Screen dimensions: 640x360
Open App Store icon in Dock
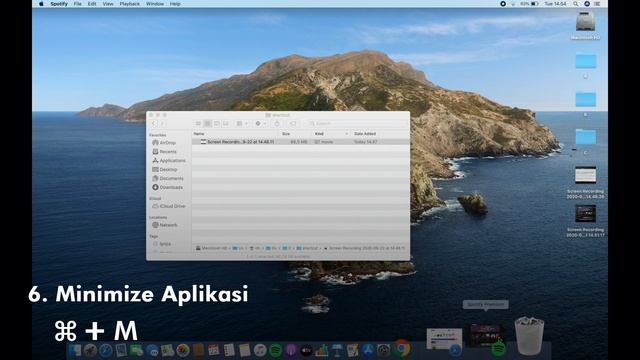(x=368, y=350)
